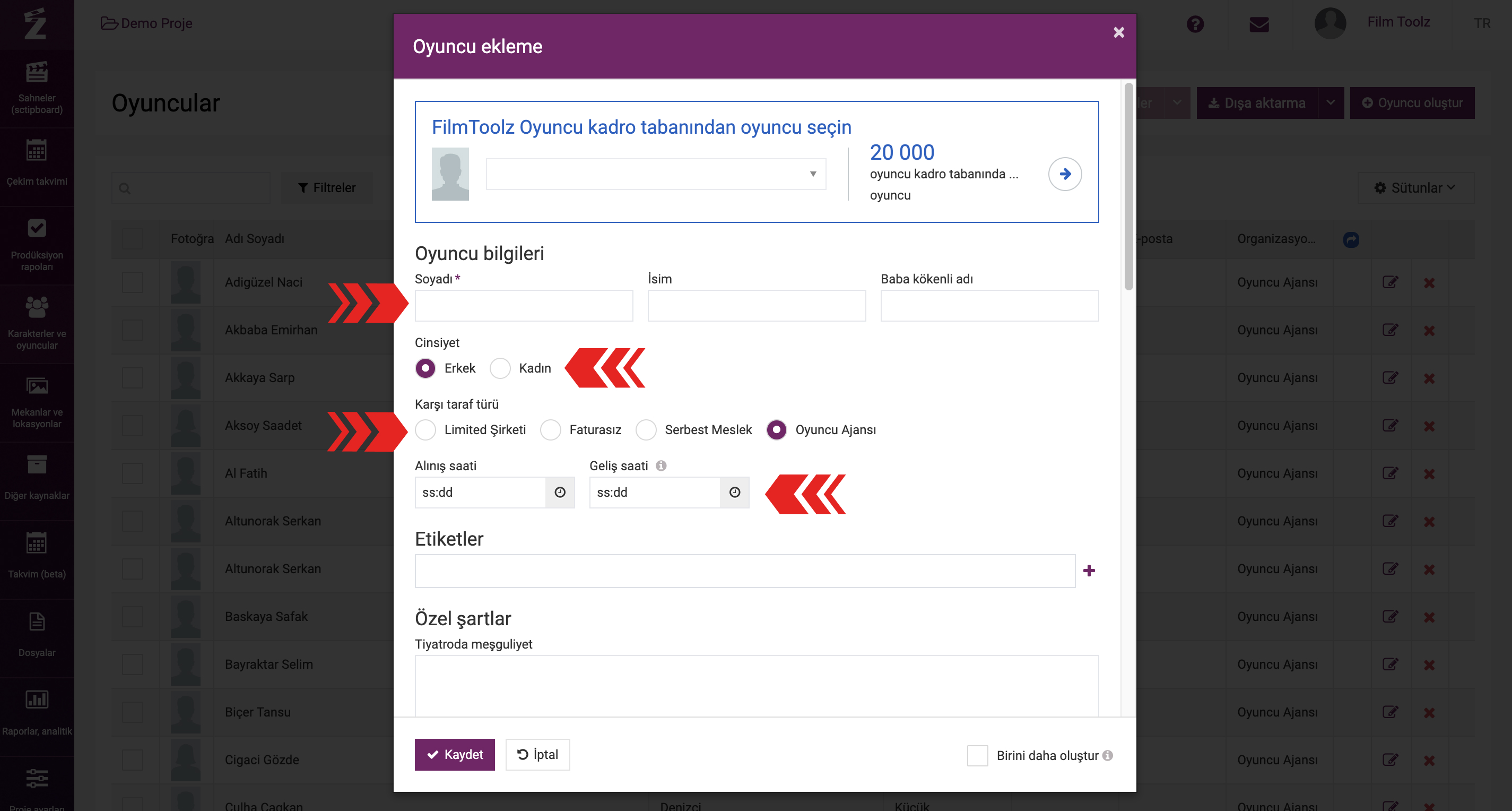Screen dimensions: 1512x811
Task: Show info tooltip for Geliş saati
Action: [x=661, y=465]
